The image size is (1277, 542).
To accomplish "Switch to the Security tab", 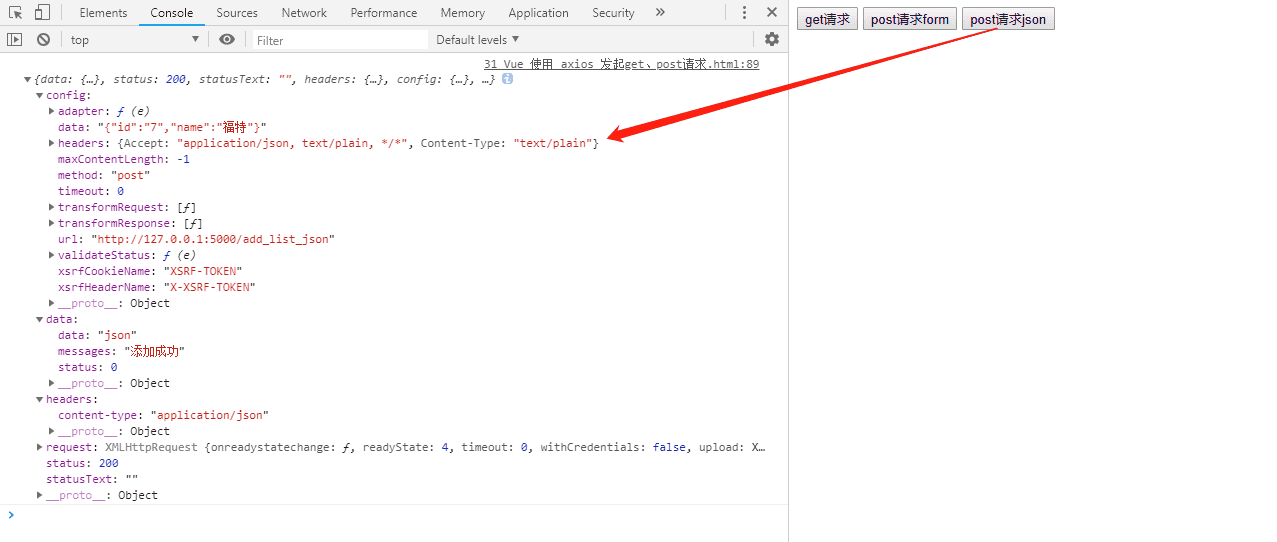I will click(613, 13).
